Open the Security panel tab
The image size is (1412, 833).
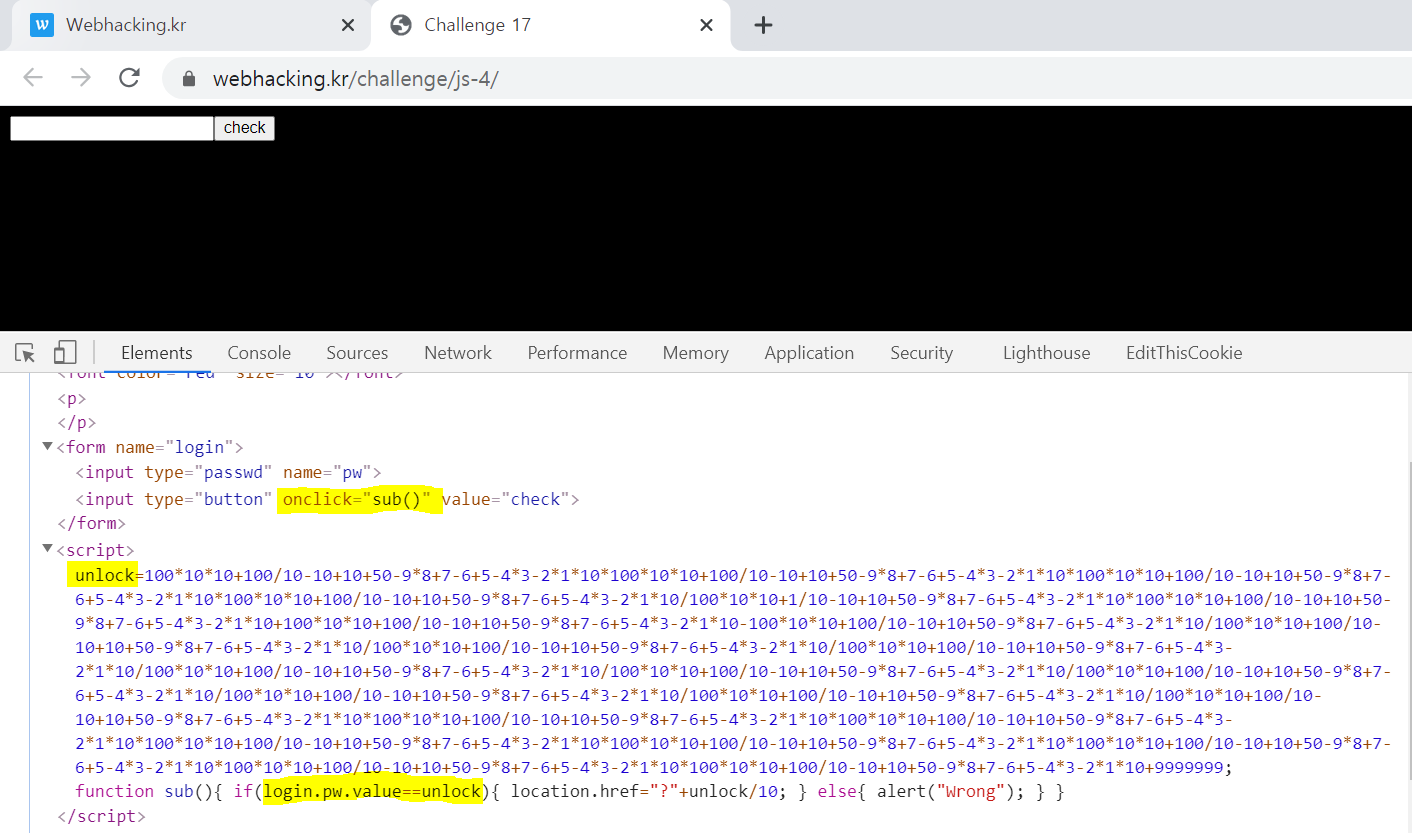(x=921, y=353)
